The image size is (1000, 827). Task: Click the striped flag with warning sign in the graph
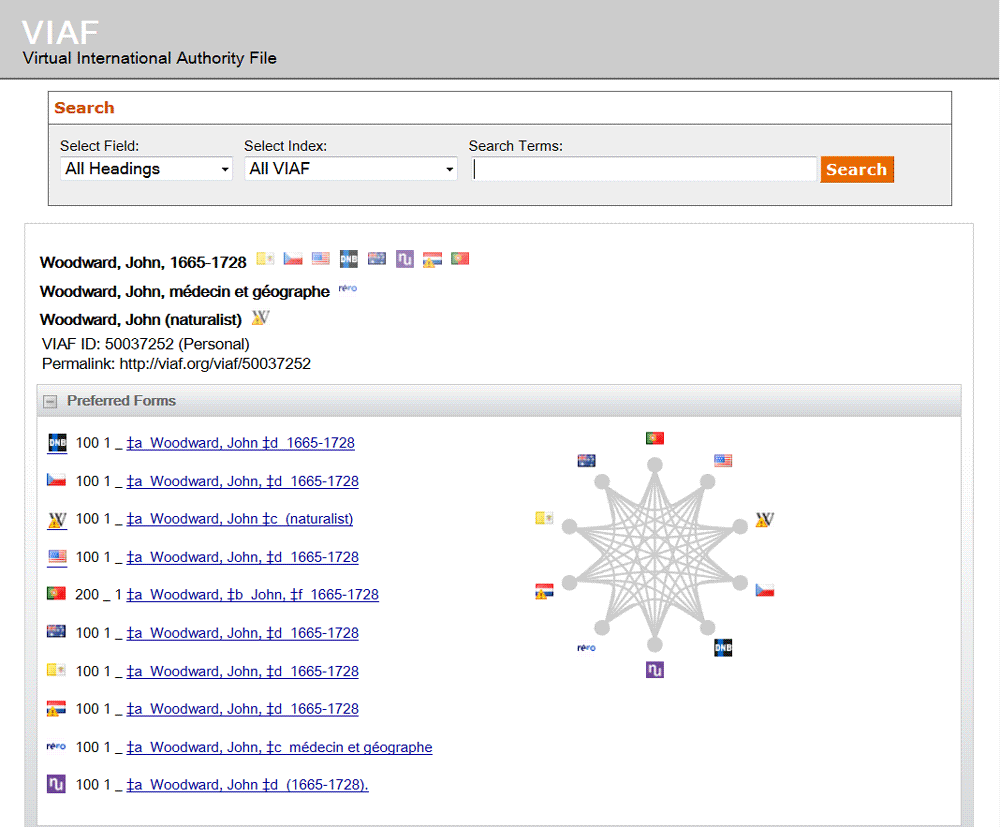(x=544, y=592)
